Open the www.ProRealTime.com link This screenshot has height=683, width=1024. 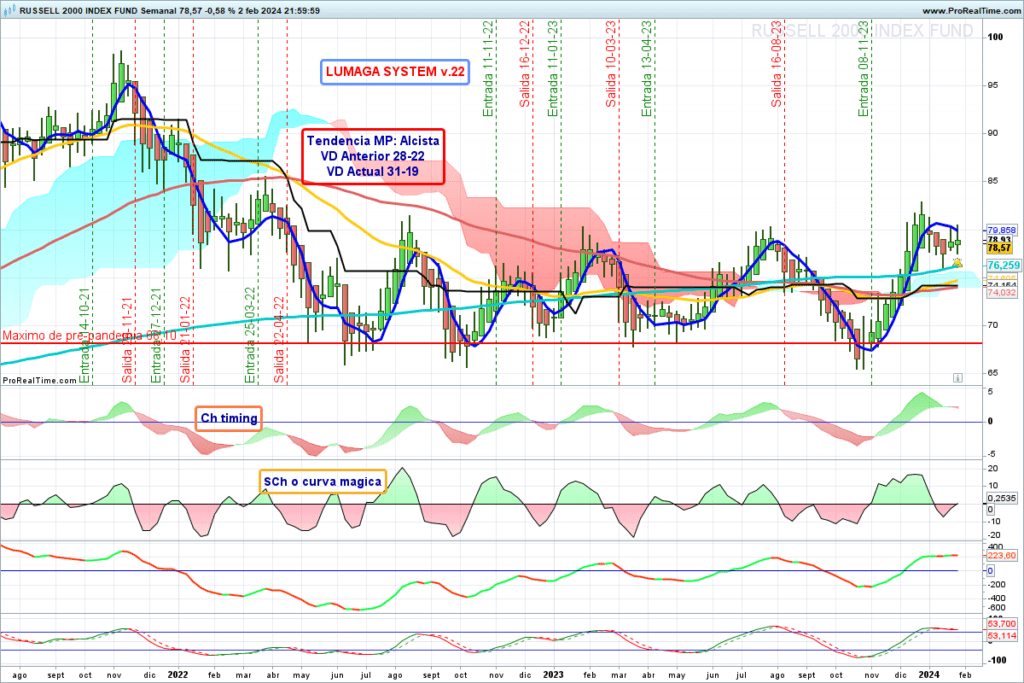click(x=971, y=11)
